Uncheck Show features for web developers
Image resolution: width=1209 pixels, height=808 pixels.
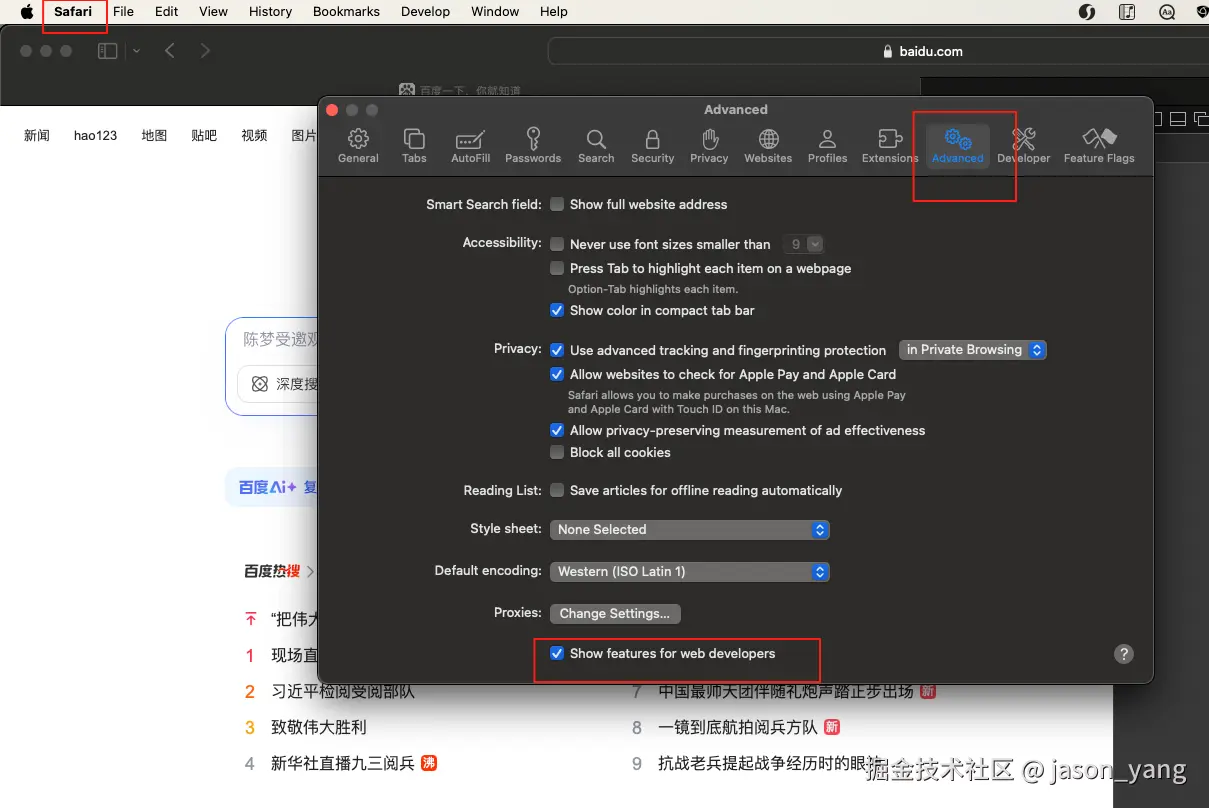click(557, 653)
